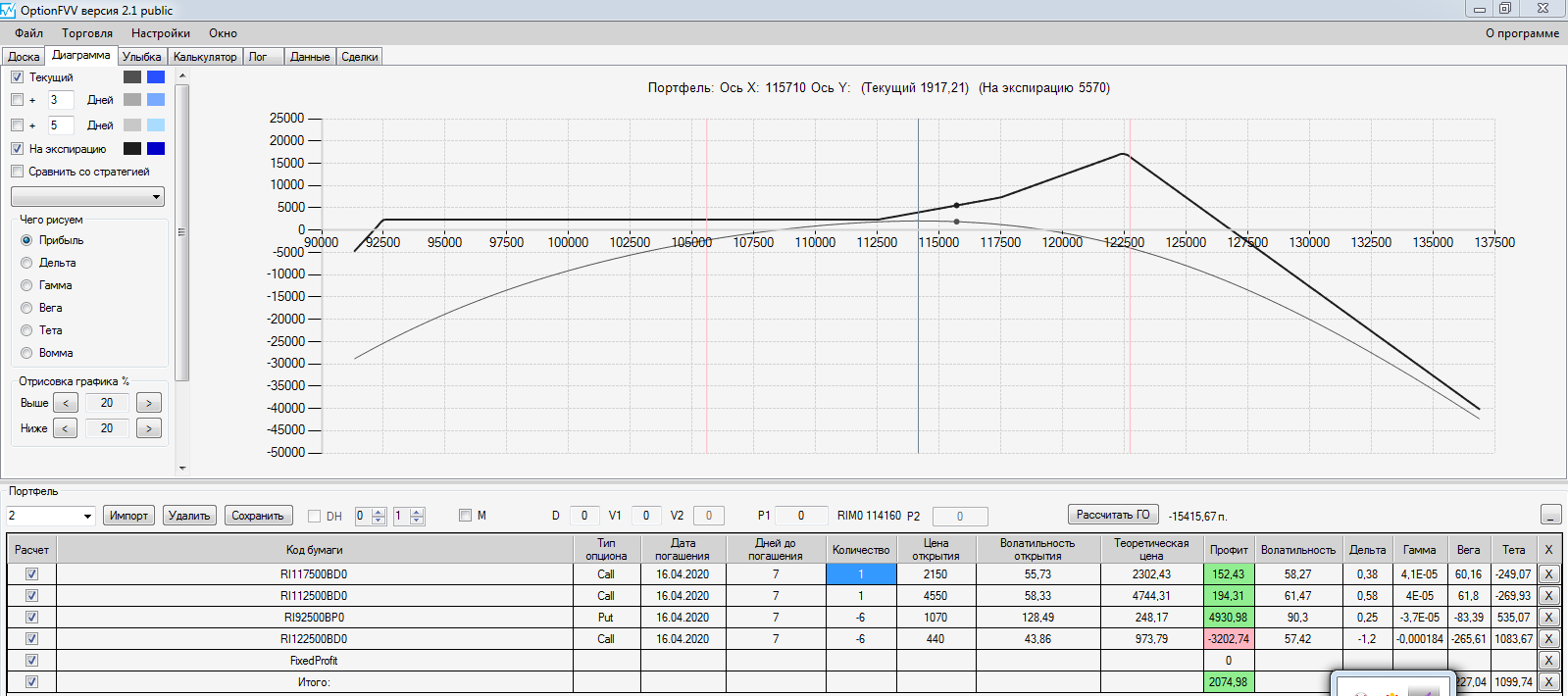Click the left panel vertical scrollbar
This screenshot has width=1568, height=696.
click(182, 232)
